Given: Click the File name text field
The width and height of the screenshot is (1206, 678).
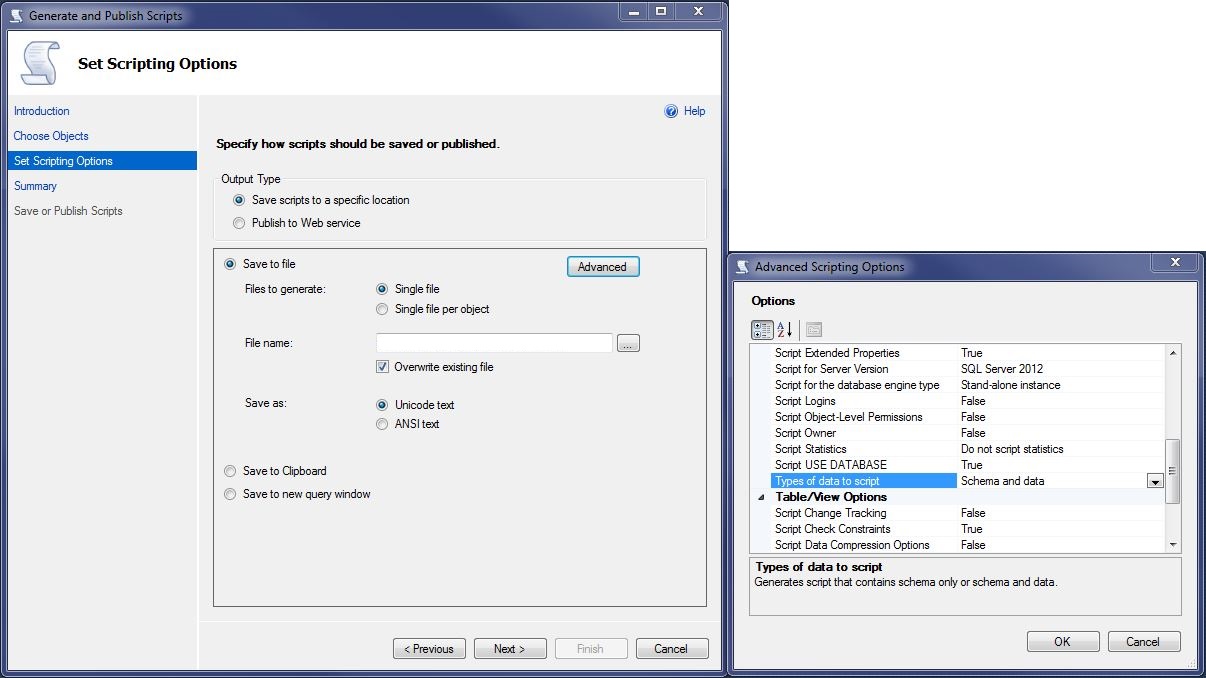Looking at the screenshot, I should tap(494, 344).
